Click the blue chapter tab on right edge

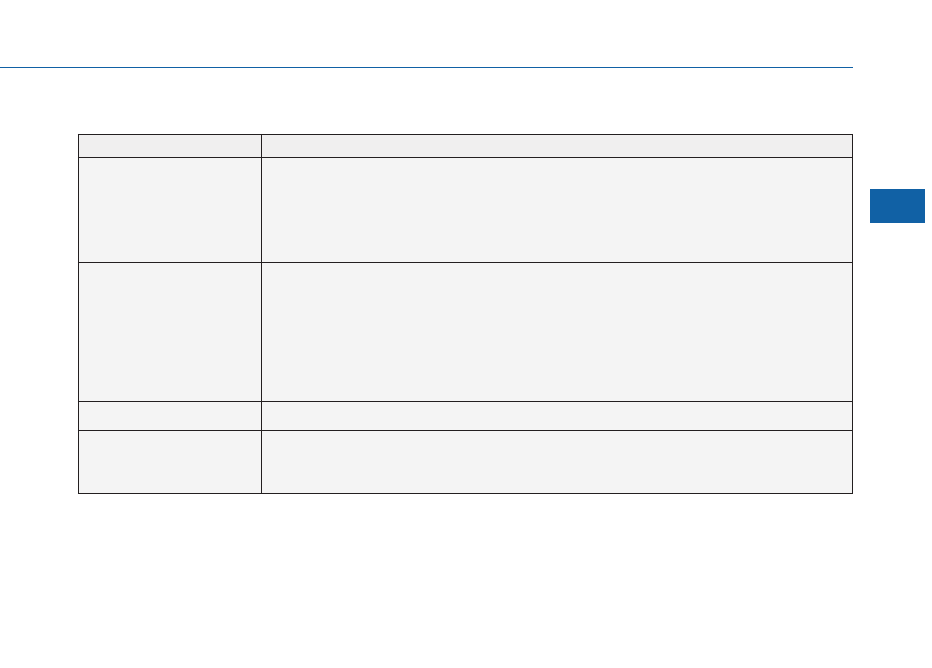click(897, 206)
